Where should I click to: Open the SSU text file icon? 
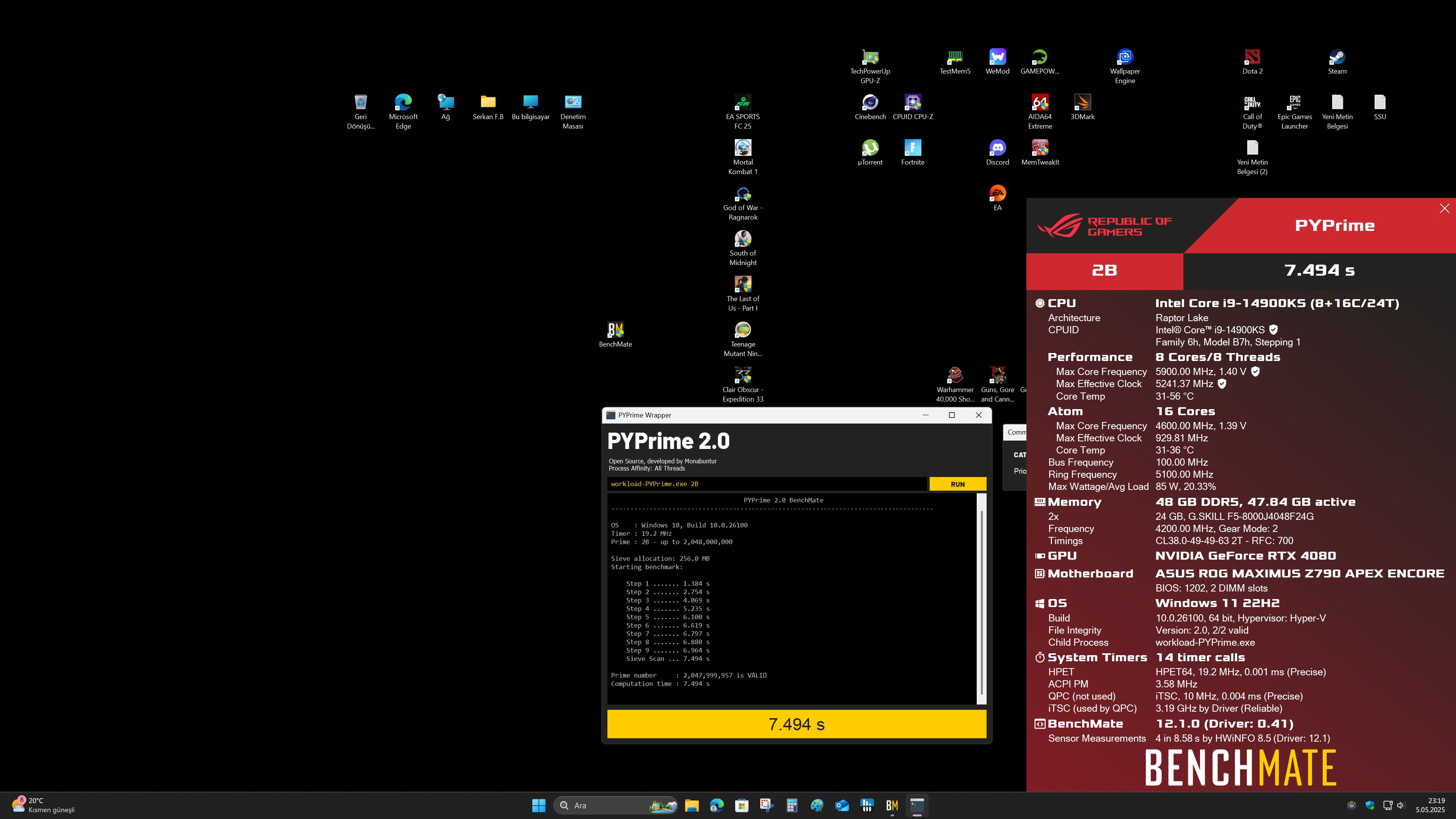[1380, 107]
